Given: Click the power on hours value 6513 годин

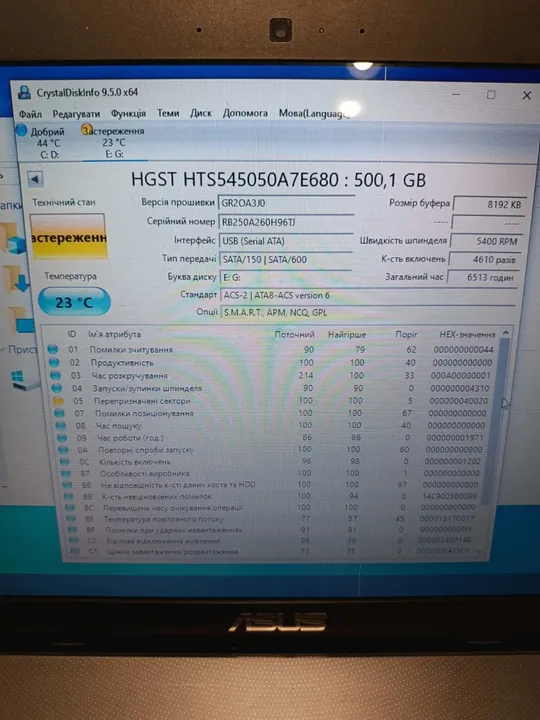Looking at the screenshot, I should tap(482, 277).
